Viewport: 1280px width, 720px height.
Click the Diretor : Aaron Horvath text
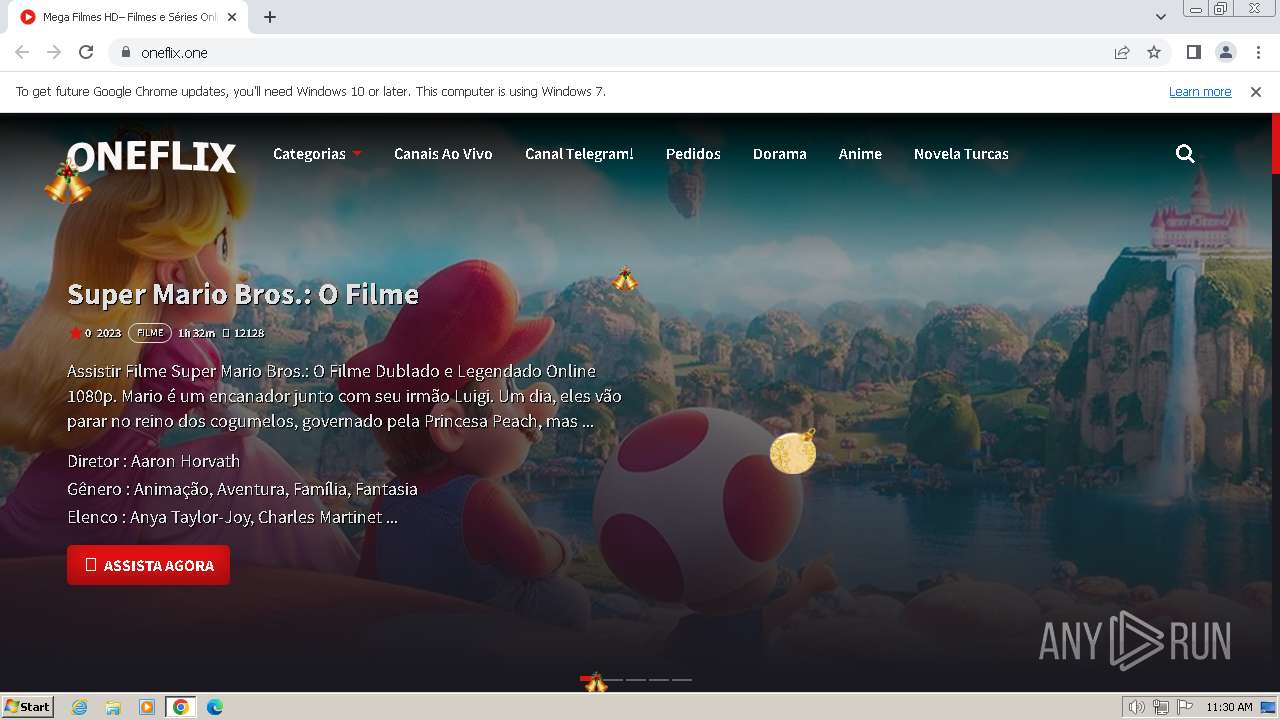coord(153,461)
